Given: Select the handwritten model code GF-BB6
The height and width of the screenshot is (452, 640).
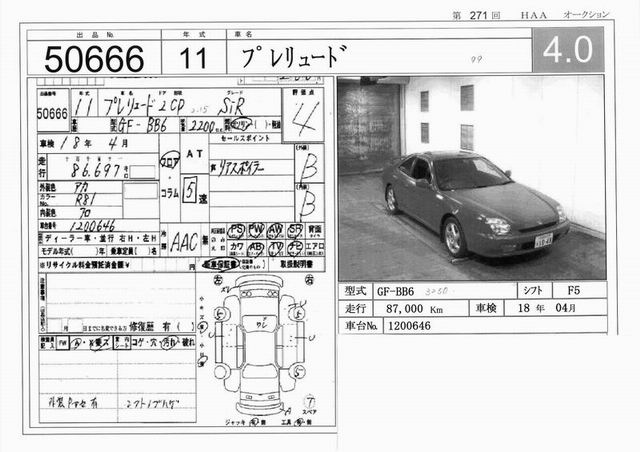Looking at the screenshot, I should click(x=142, y=125).
